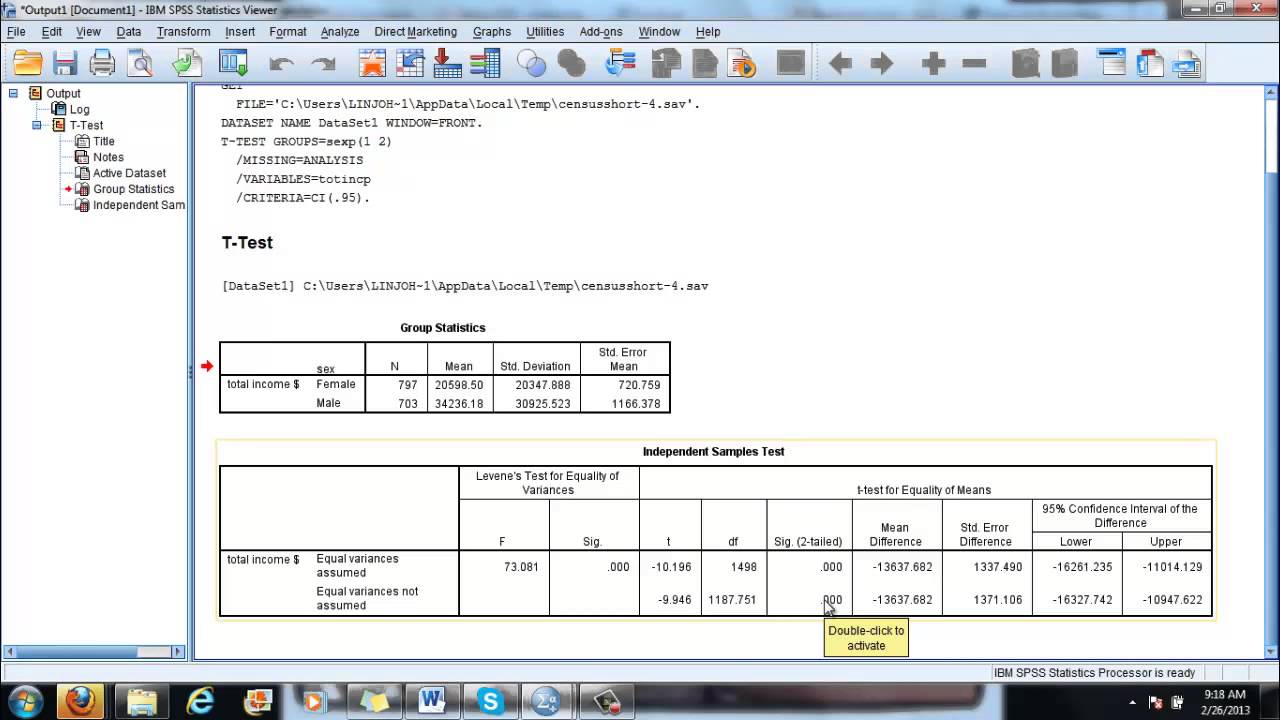Image resolution: width=1280 pixels, height=720 pixels.
Task: Click the vertical scrollbar up arrow
Action: [1272, 92]
